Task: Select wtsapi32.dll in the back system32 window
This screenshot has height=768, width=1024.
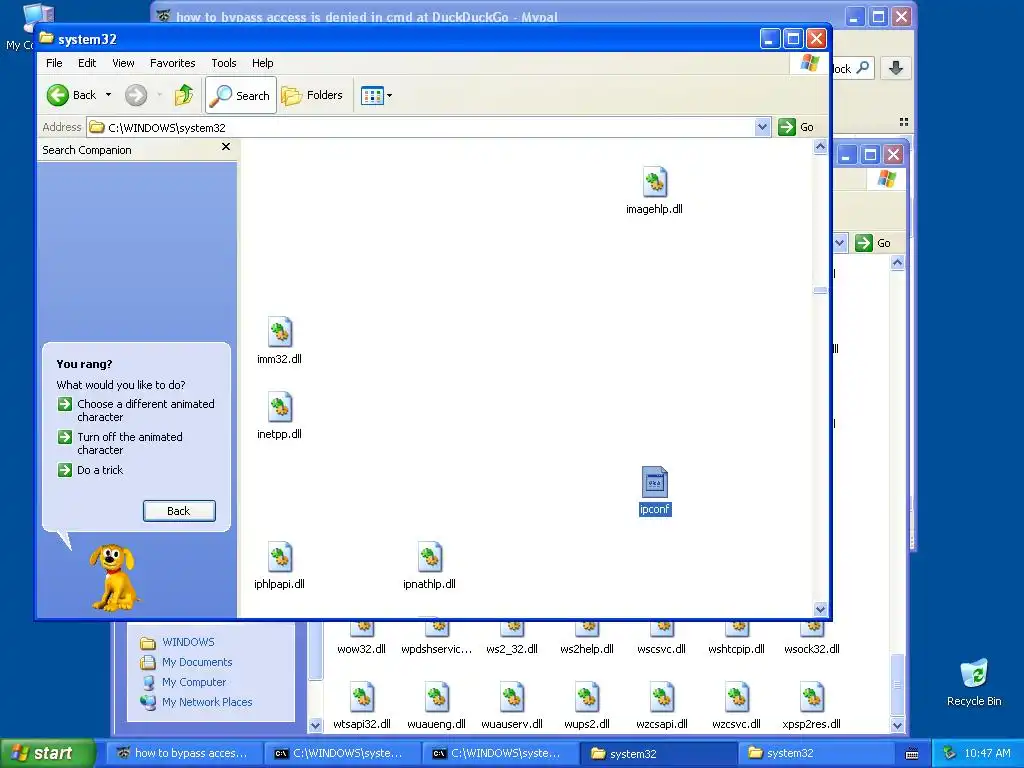Action: (362, 705)
